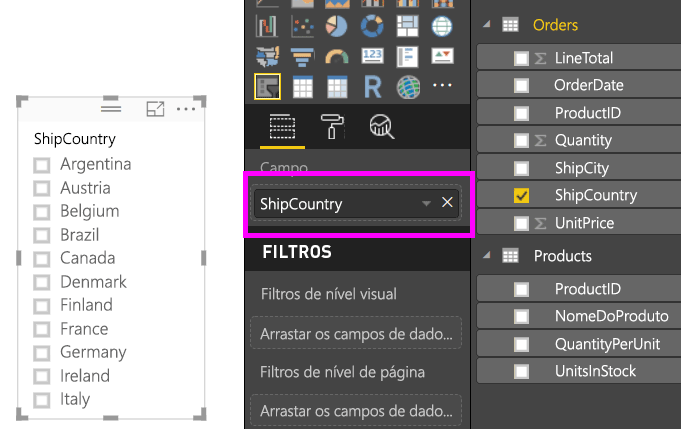The height and width of the screenshot is (429, 681).
Task: Select the Matrix visualization icon
Action: [337, 86]
